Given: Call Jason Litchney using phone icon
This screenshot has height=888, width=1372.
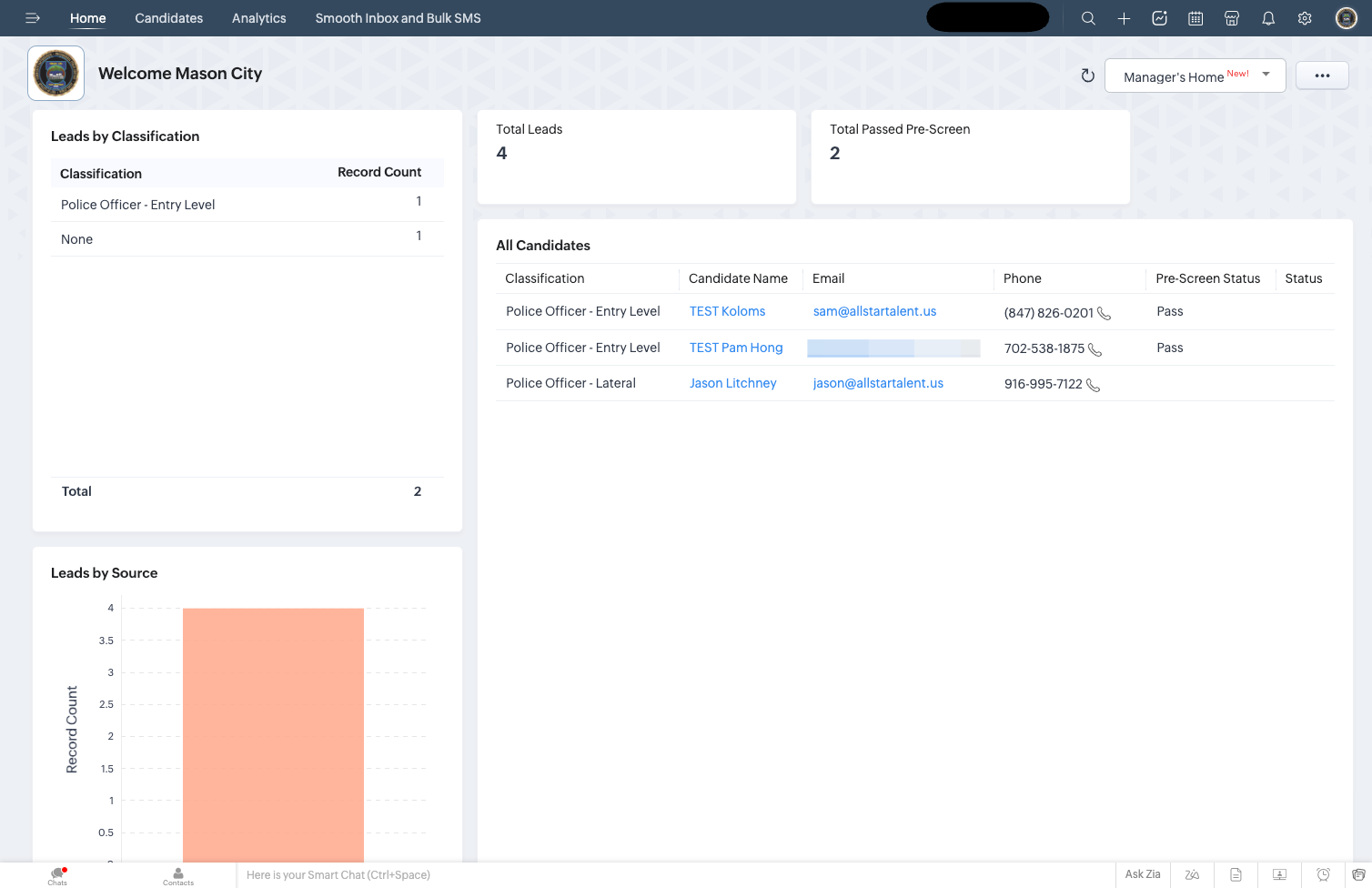Looking at the screenshot, I should (x=1093, y=385).
